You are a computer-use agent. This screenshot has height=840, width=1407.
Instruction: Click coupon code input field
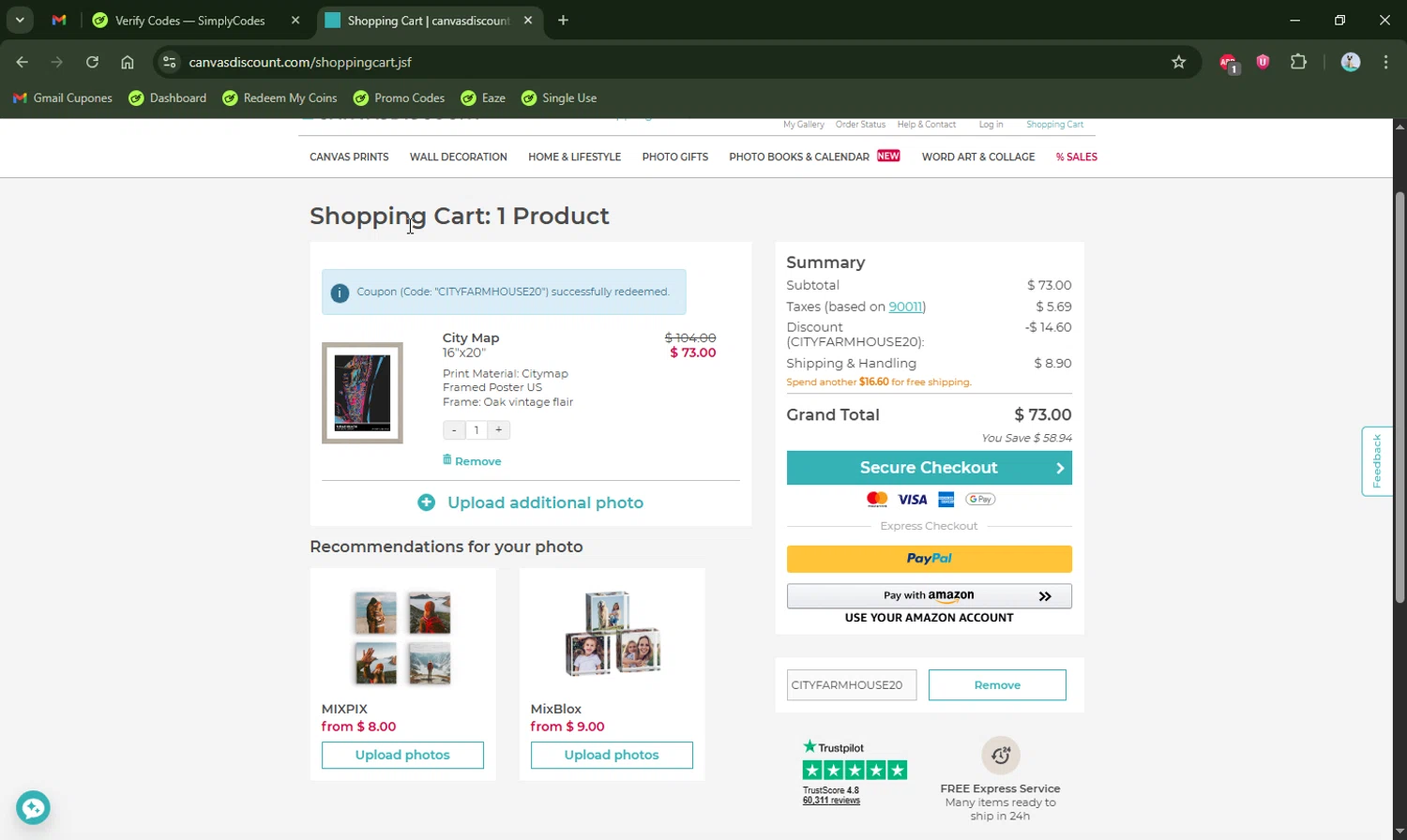click(851, 684)
